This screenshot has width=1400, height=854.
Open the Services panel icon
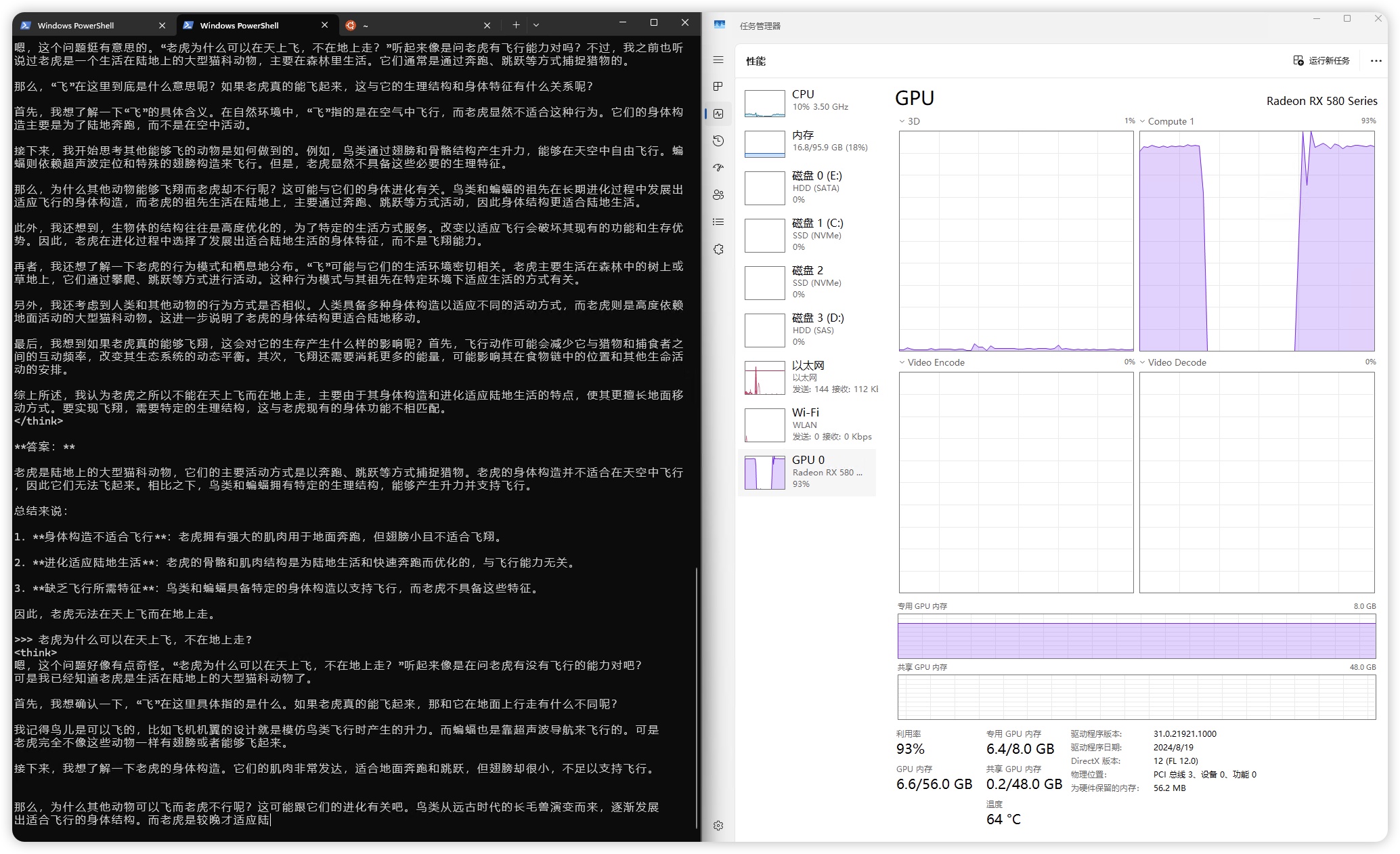tap(718, 249)
